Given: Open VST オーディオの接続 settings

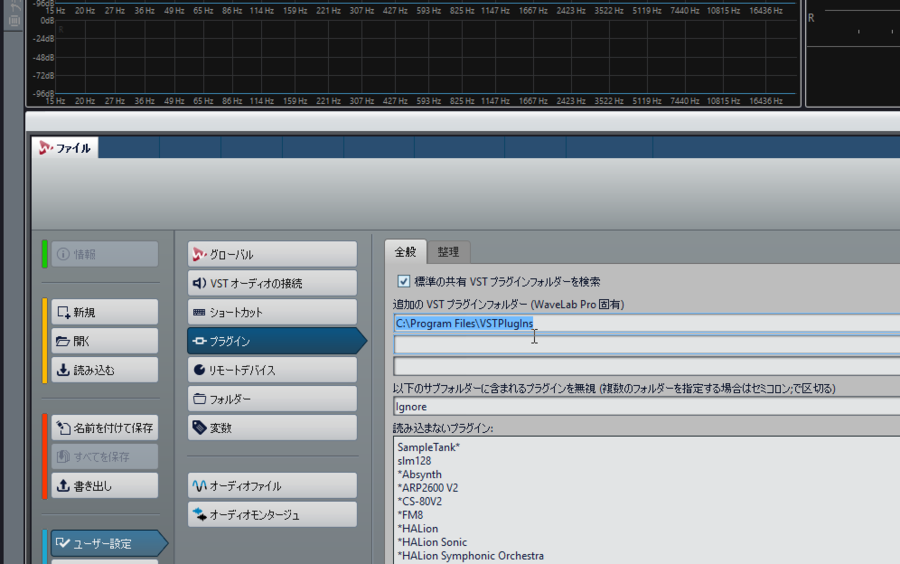Looking at the screenshot, I should [x=272, y=283].
